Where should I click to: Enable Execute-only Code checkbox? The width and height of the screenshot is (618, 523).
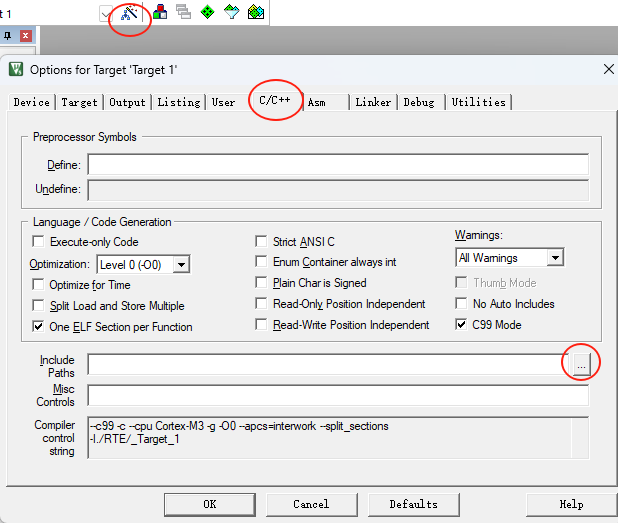(x=38, y=241)
